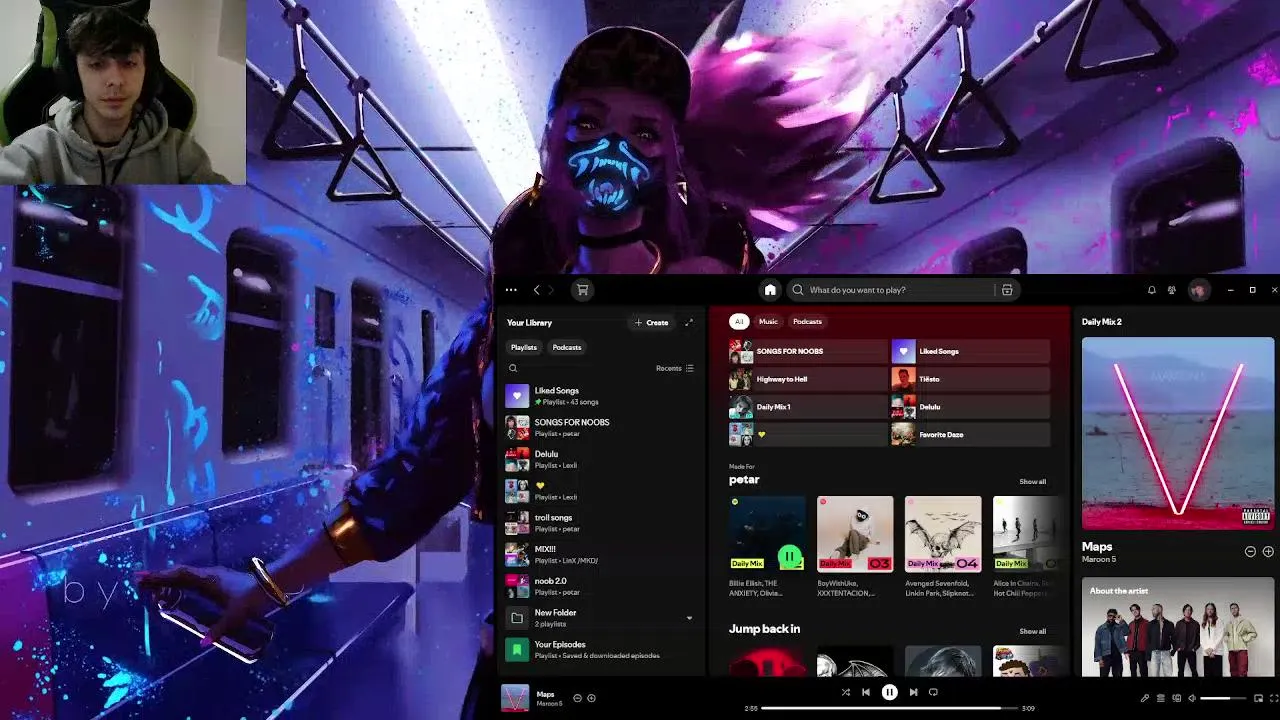Open Daily Mix 2 header link
1280x720 pixels.
click(x=1101, y=322)
